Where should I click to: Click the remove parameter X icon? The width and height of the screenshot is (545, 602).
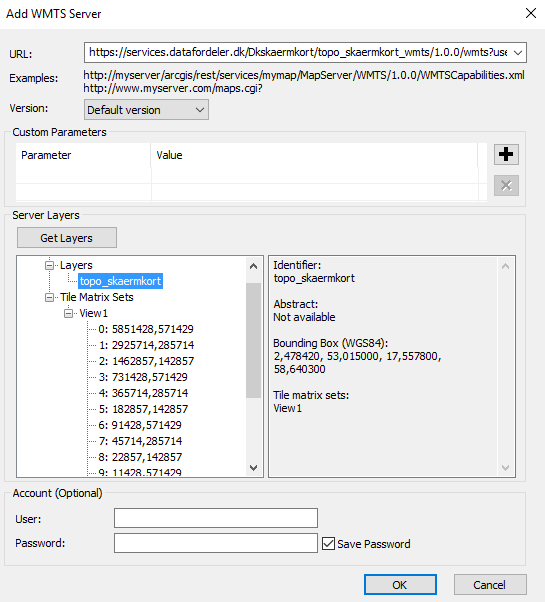pos(506,186)
